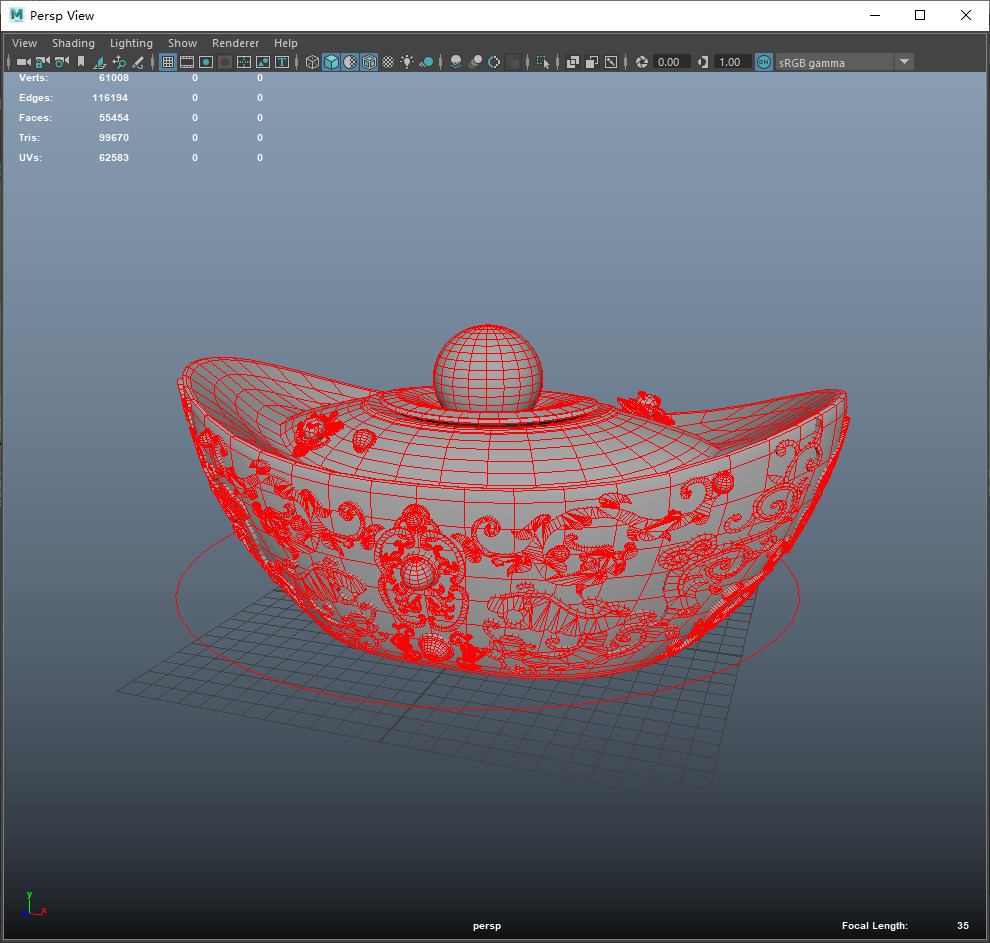990x943 pixels.
Task: Open Camera Attributes icon
Action: coord(61,62)
